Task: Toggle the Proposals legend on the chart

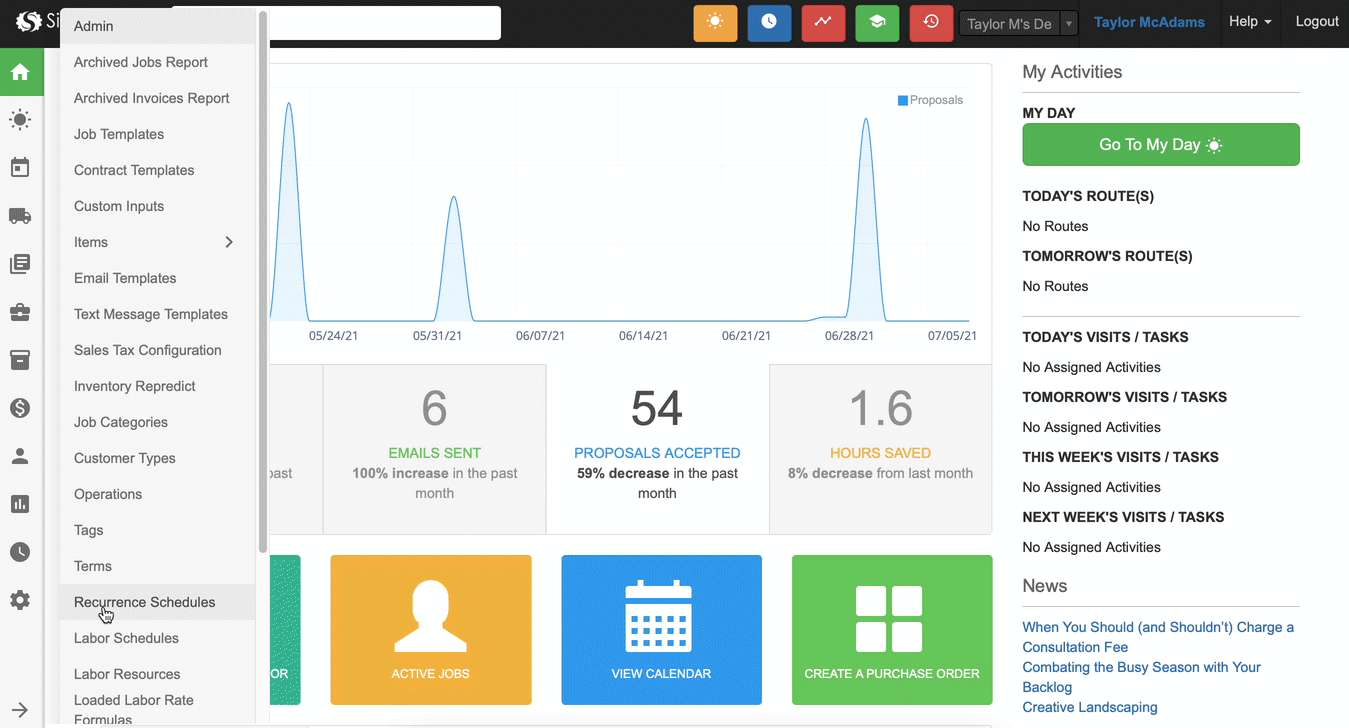Action: pos(930,100)
